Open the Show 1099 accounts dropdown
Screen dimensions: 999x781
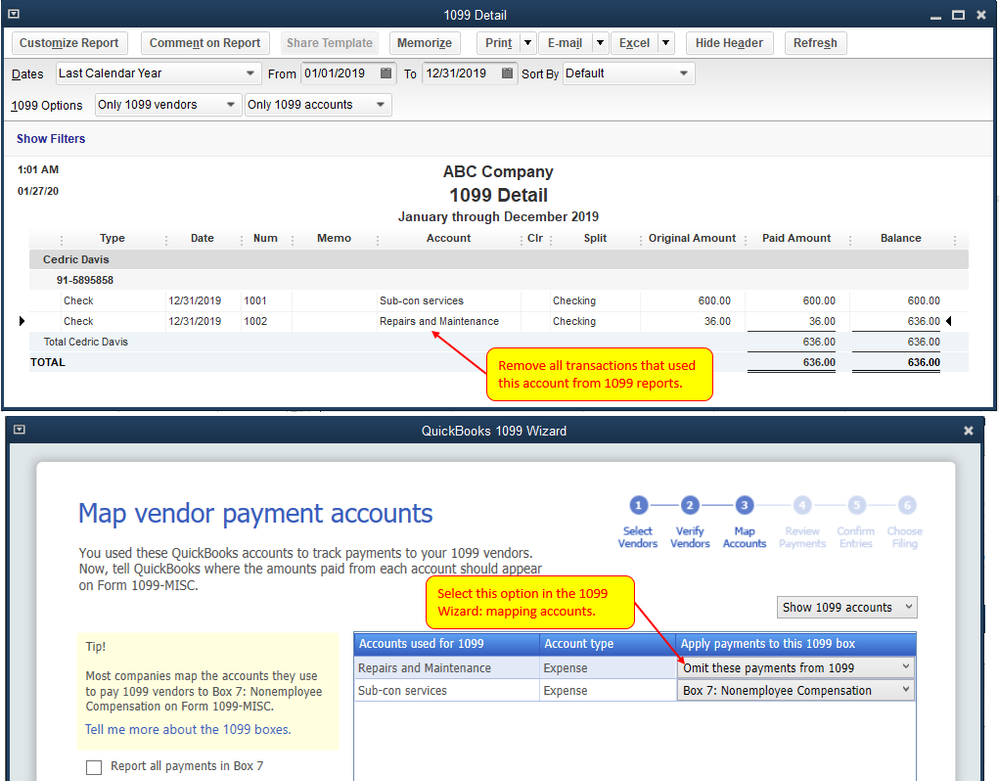[x=847, y=607]
